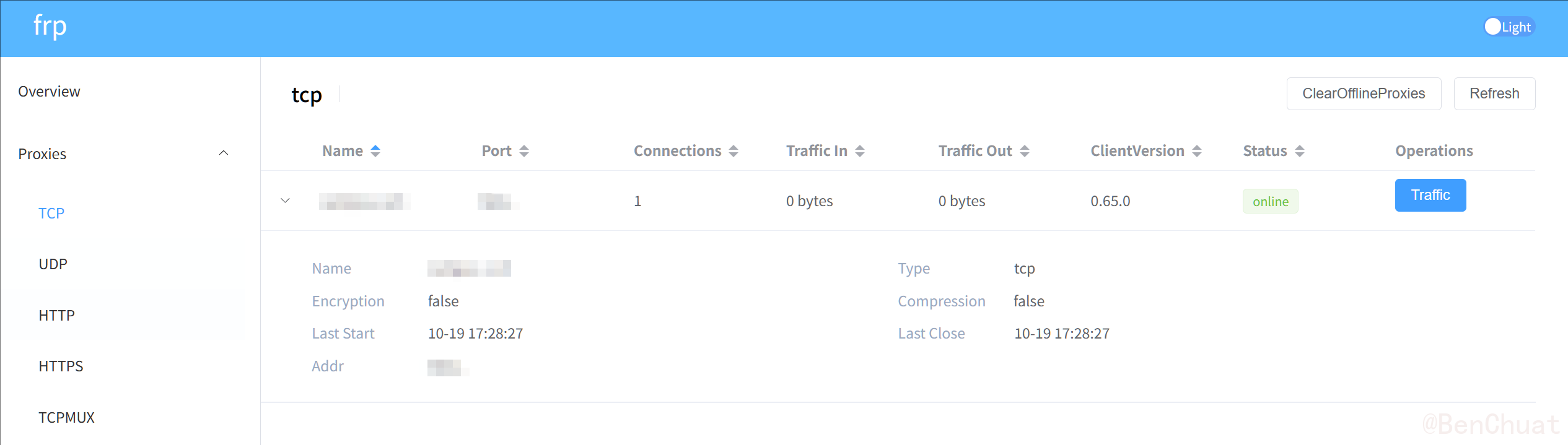Image resolution: width=1568 pixels, height=445 pixels.
Task: Go to HTTP proxies list
Action: pyautogui.click(x=56, y=316)
